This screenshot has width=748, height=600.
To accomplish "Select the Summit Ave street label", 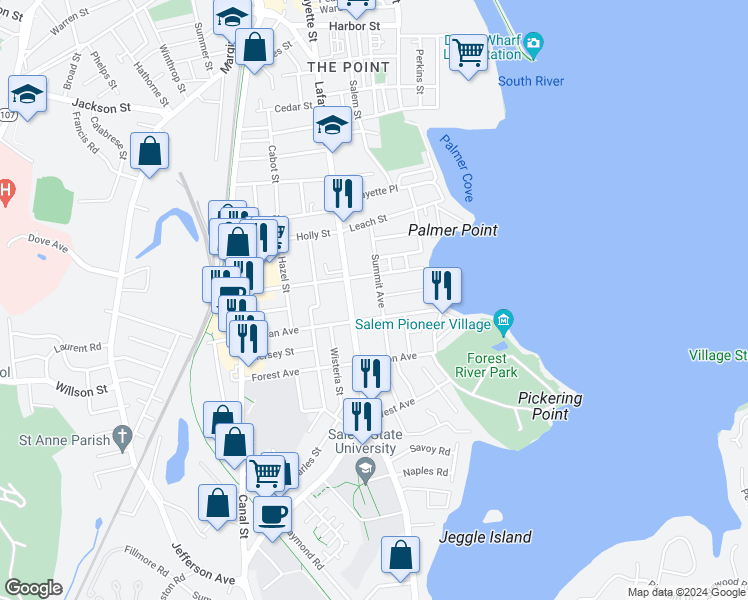I will [378, 281].
